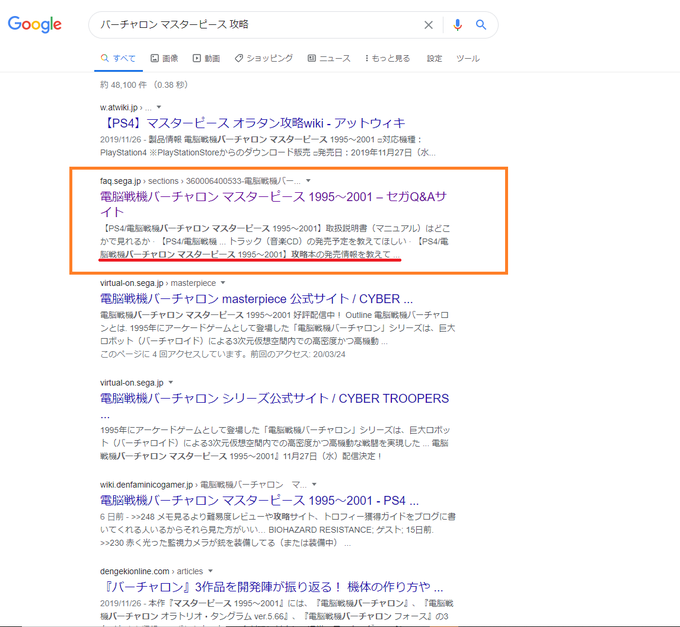Expand the もっと見る menu
The image size is (680, 627).
(387, 58)
